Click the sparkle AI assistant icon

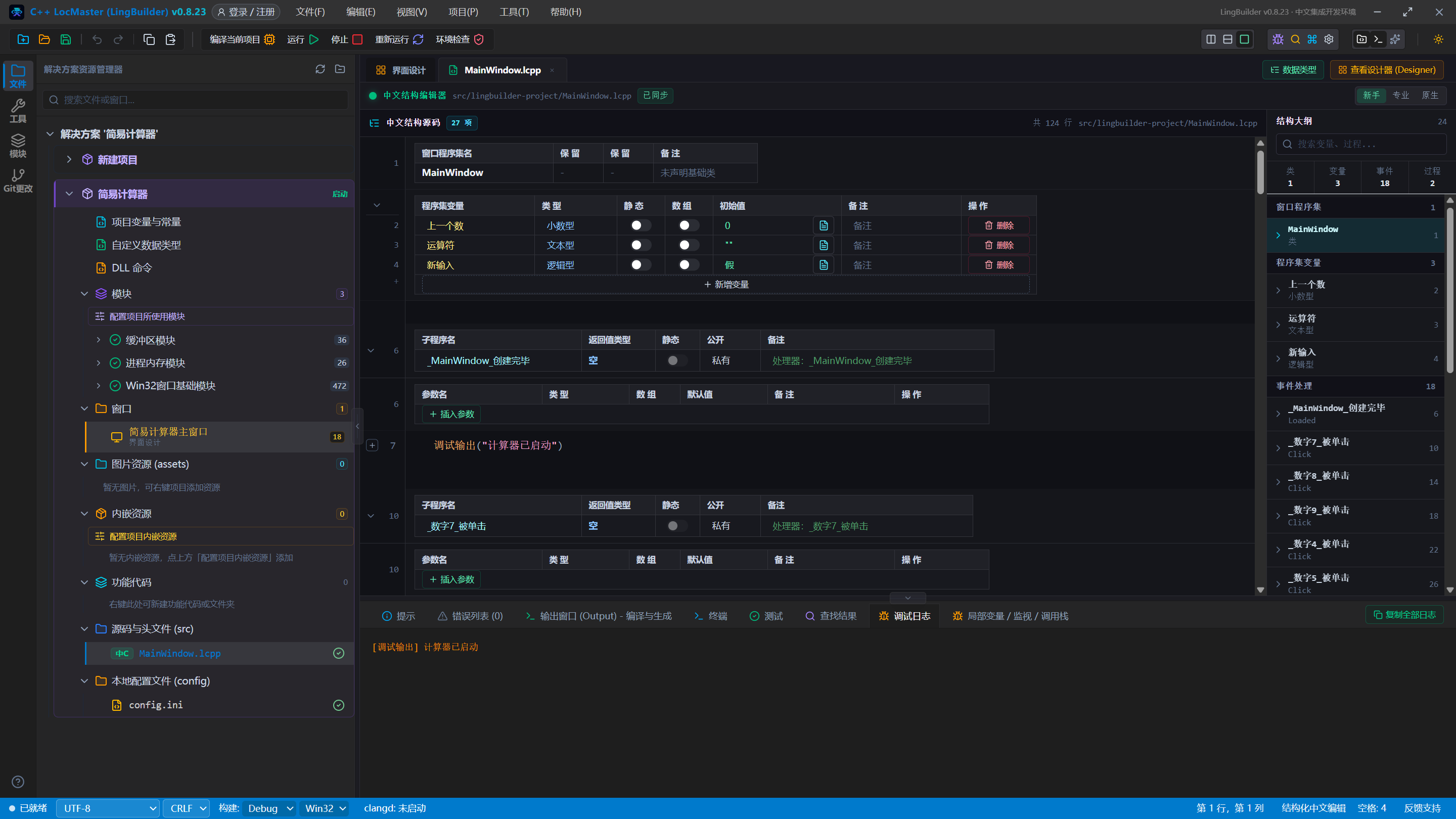click(x=1395, y=39)
